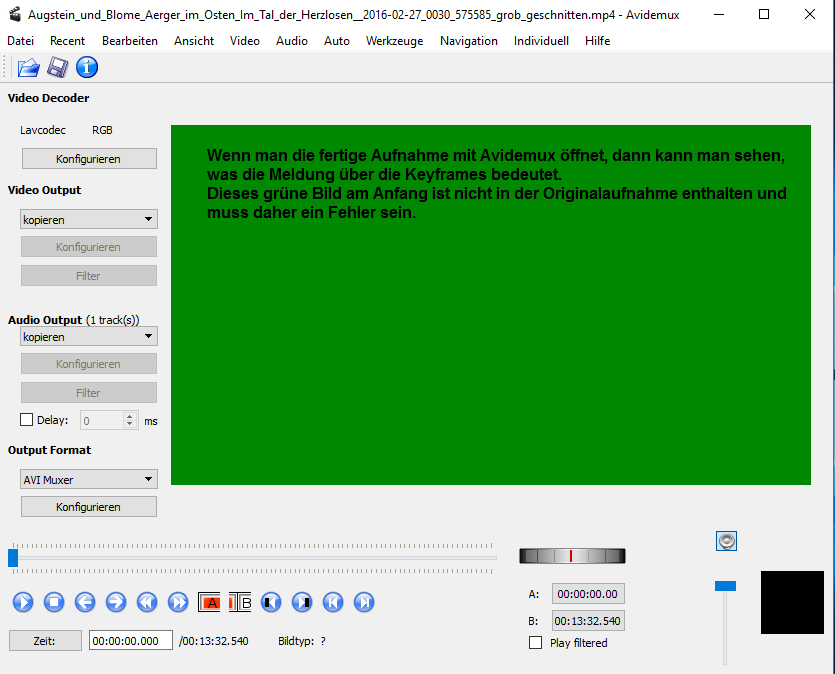This screenshot has height=674, width=835.
Task: Set selection start marker A
Action: (210, 602)
